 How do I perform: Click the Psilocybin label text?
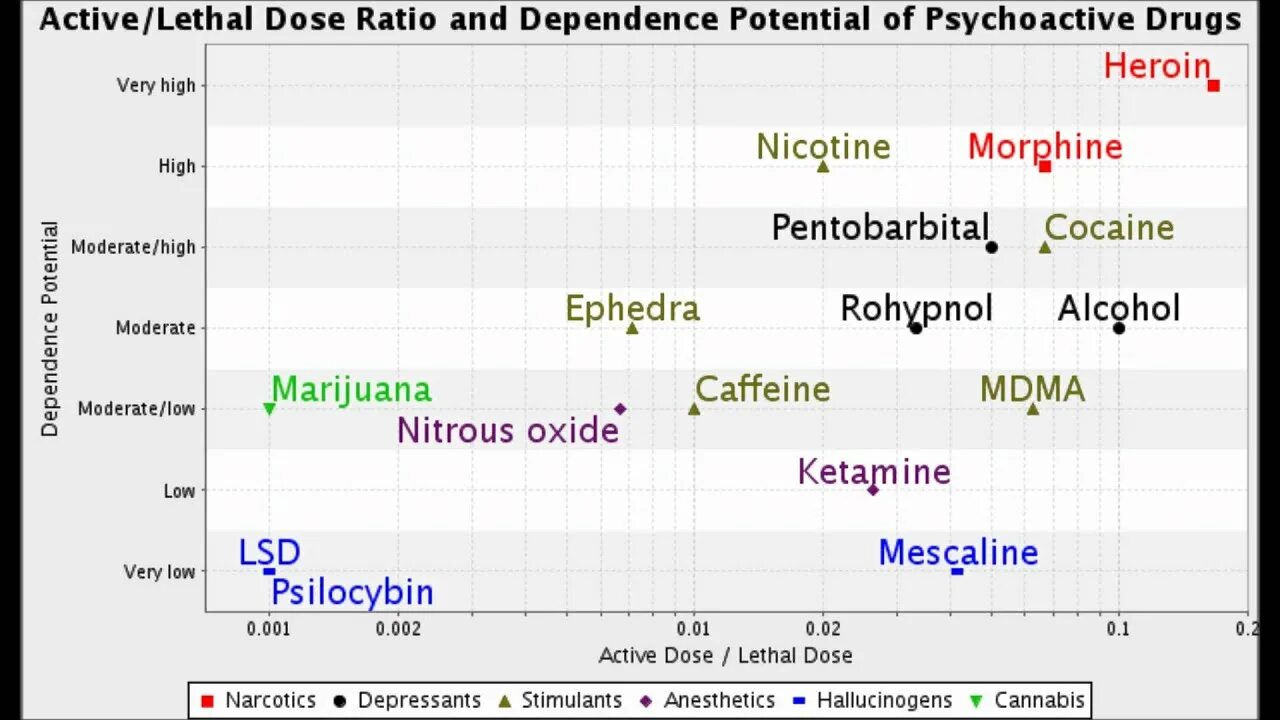pos(352,593)
